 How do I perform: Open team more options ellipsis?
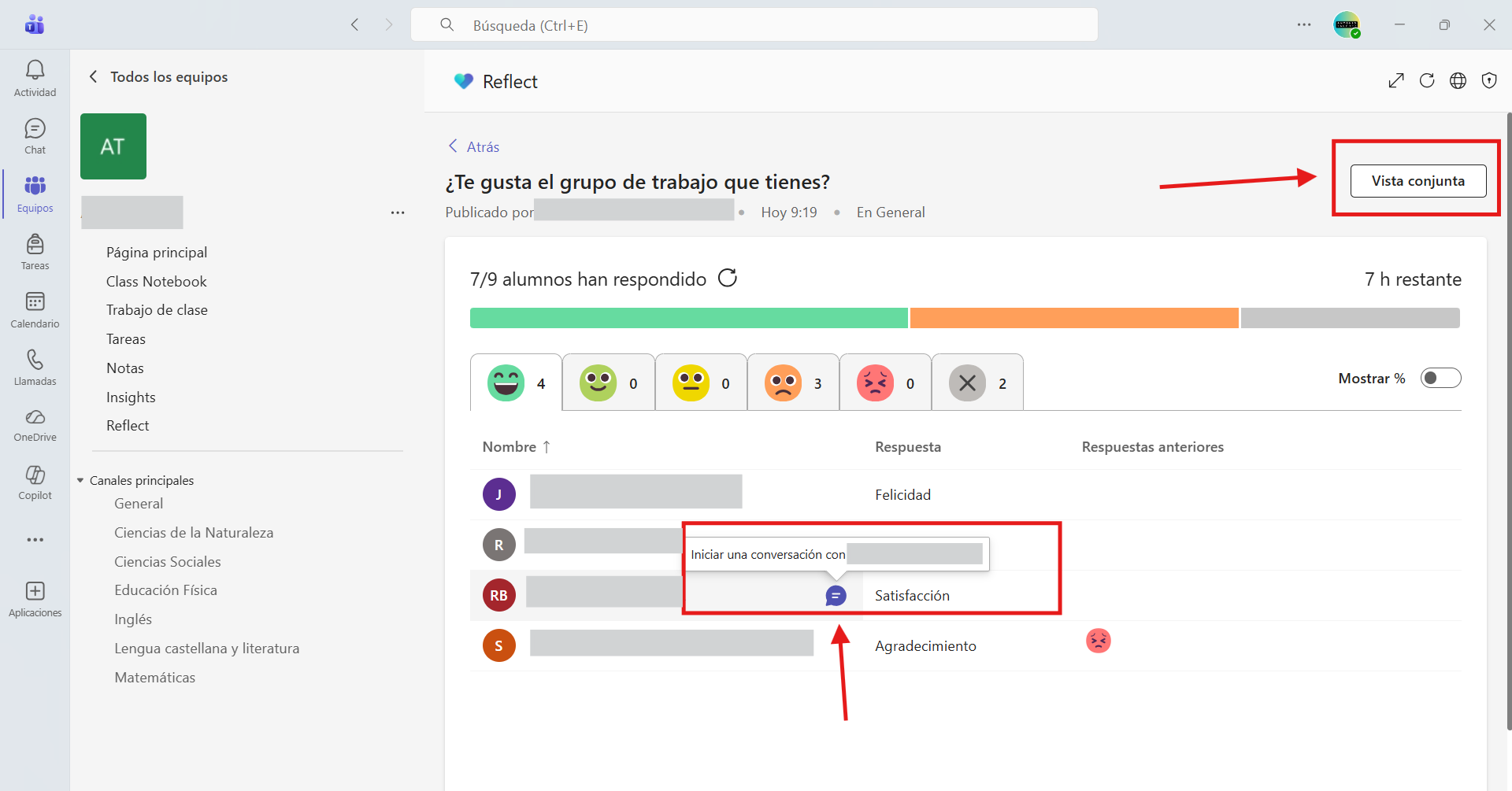coord(398,213)
